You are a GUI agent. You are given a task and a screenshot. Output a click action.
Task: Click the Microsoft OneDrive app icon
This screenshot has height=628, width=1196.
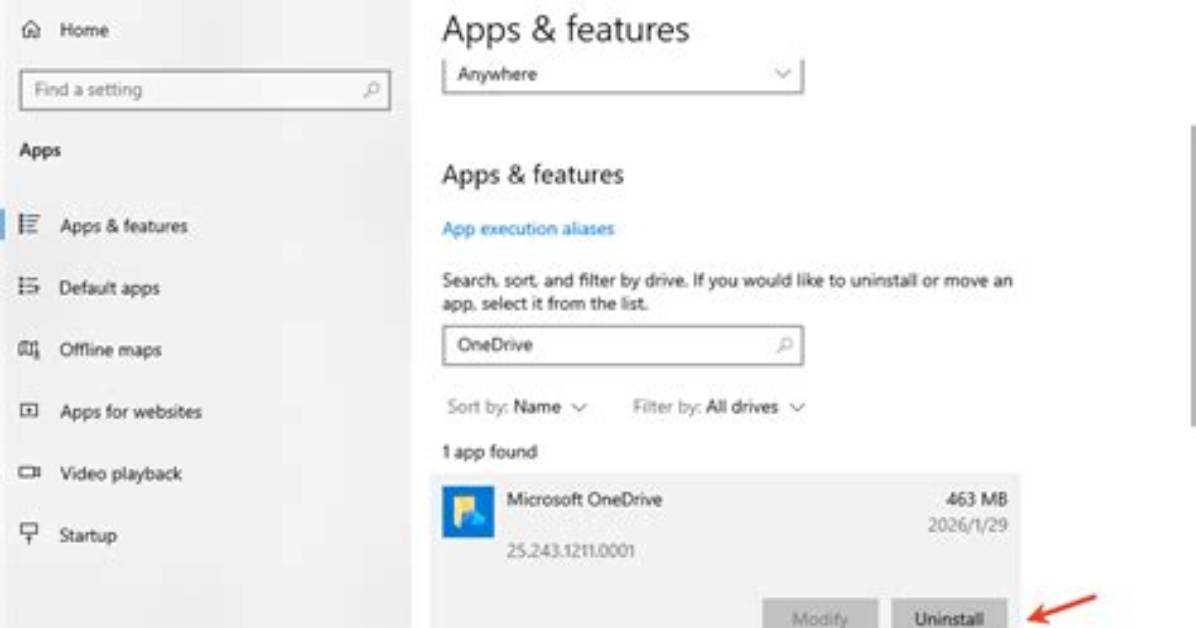click(468, 511)
